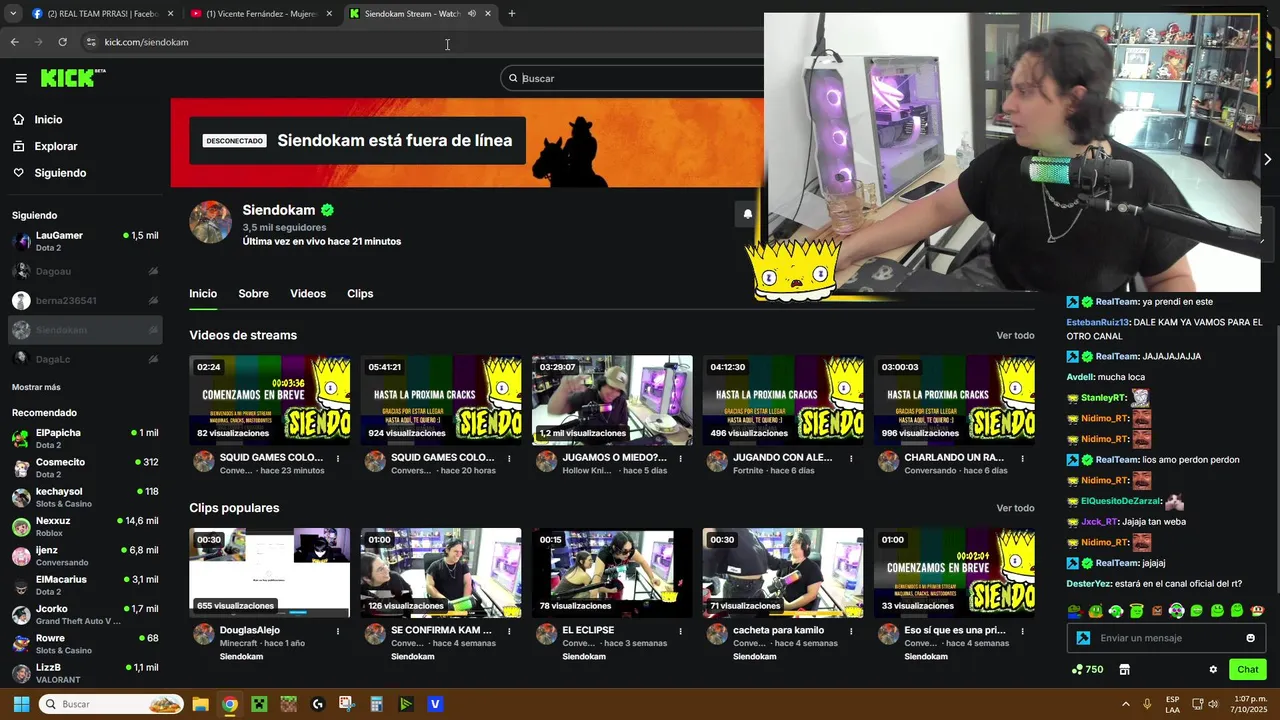Open options menu for EL ECLIPSE clip
Screen dimensions: 1280x720
click(680, 631)
